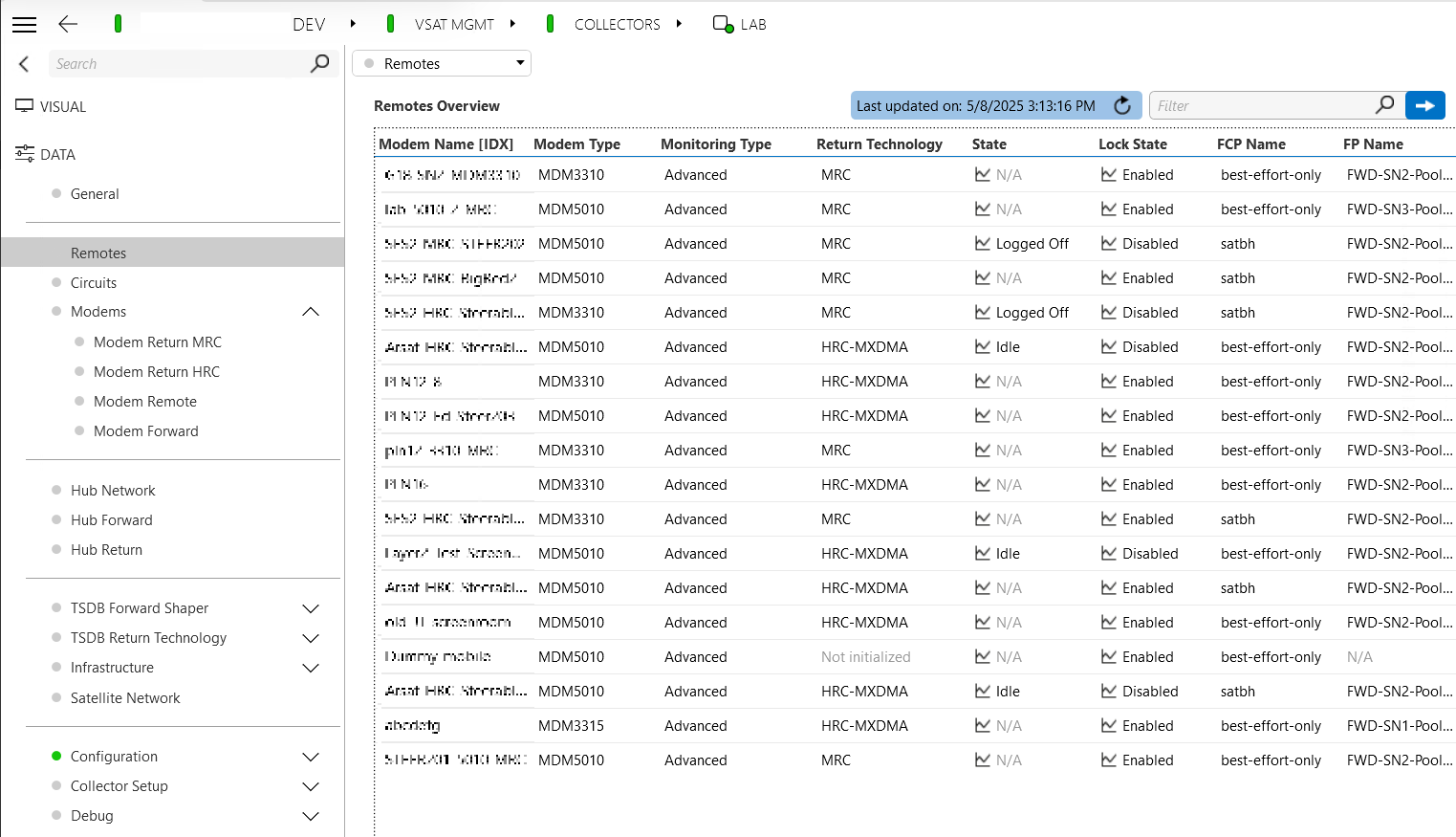Collapse the Modems tree section
Image resolution: width=1456 pixels, height=837 pixels.
pyautogui.click(x=311, y=312)
